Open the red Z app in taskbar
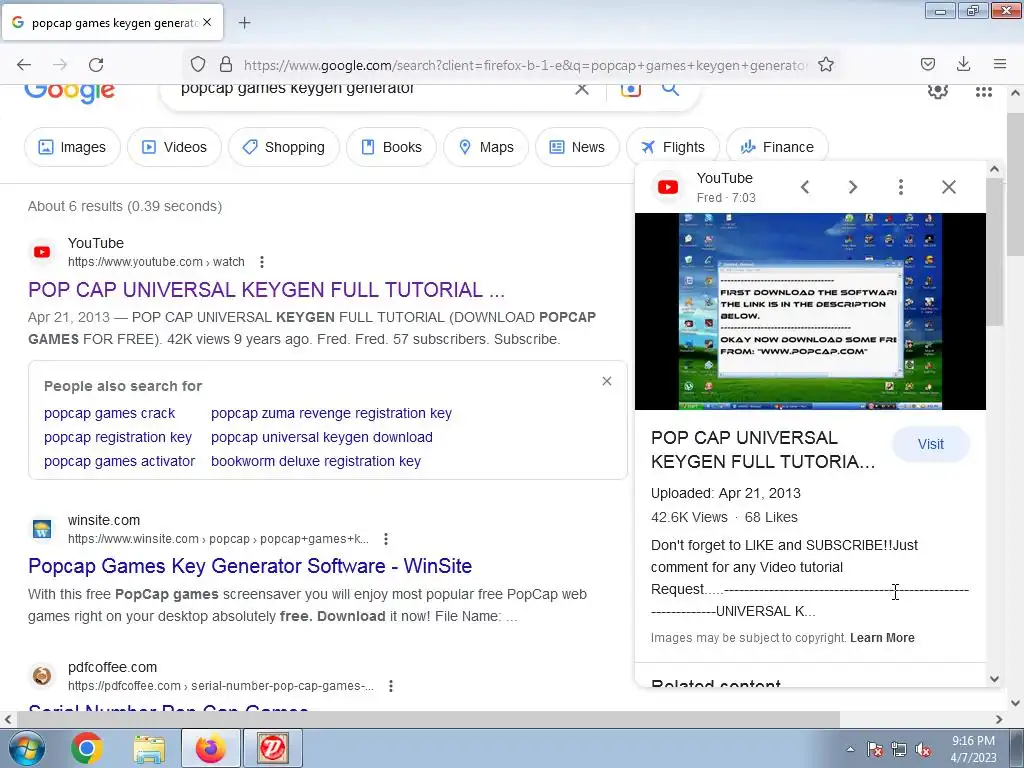Screen dimensions: 1024x768 pos(273,748)
